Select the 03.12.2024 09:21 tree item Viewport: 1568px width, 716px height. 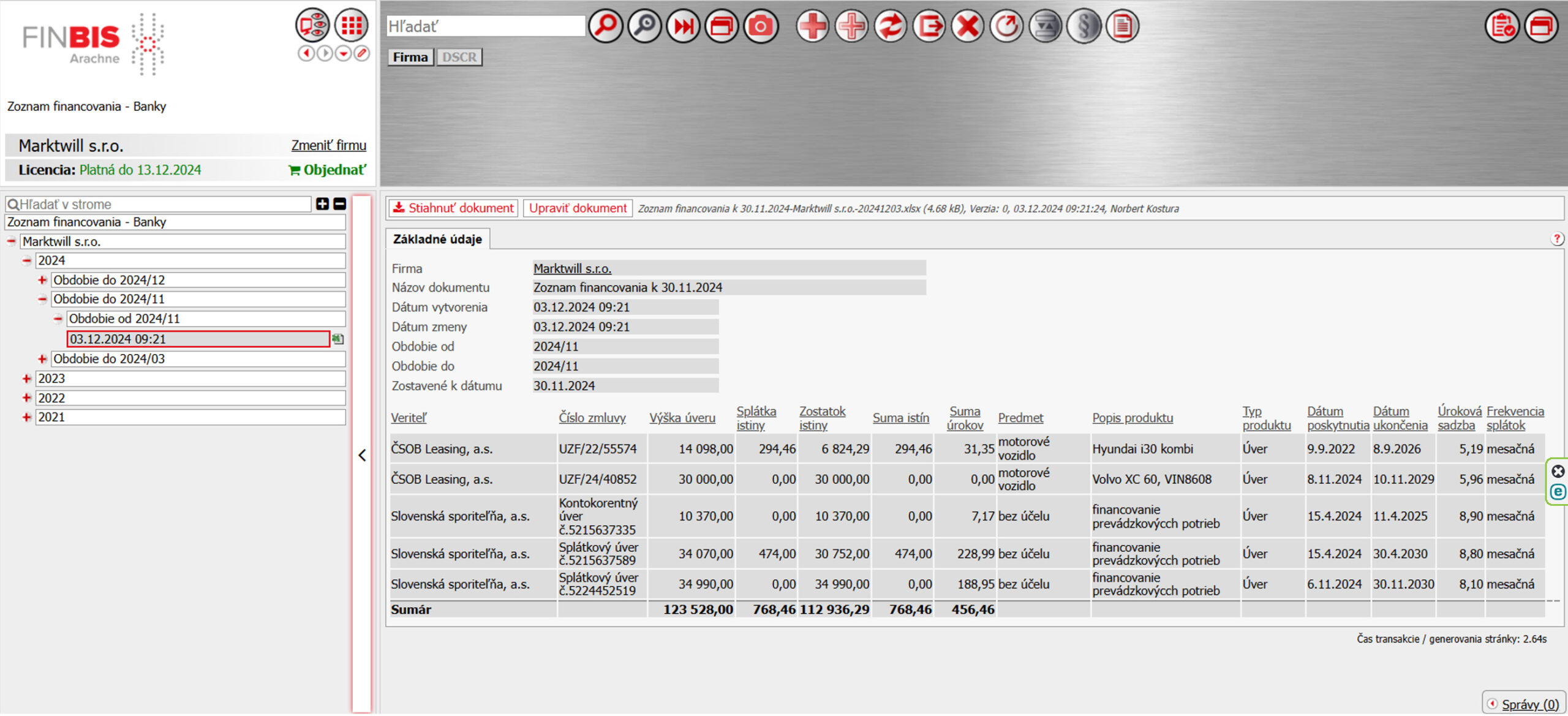(198, 339)
